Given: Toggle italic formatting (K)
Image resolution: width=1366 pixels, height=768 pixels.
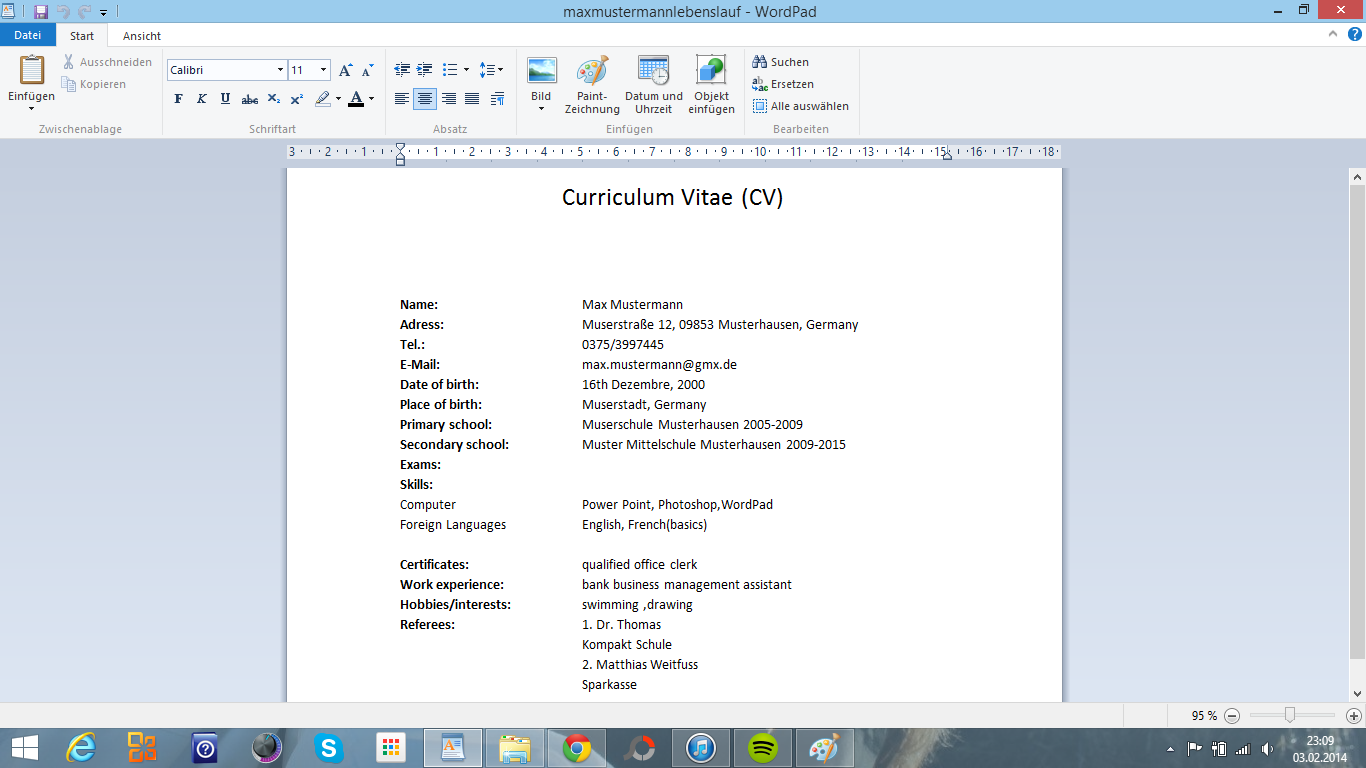Looking at the screenshot, I should (x=201, y=99).
